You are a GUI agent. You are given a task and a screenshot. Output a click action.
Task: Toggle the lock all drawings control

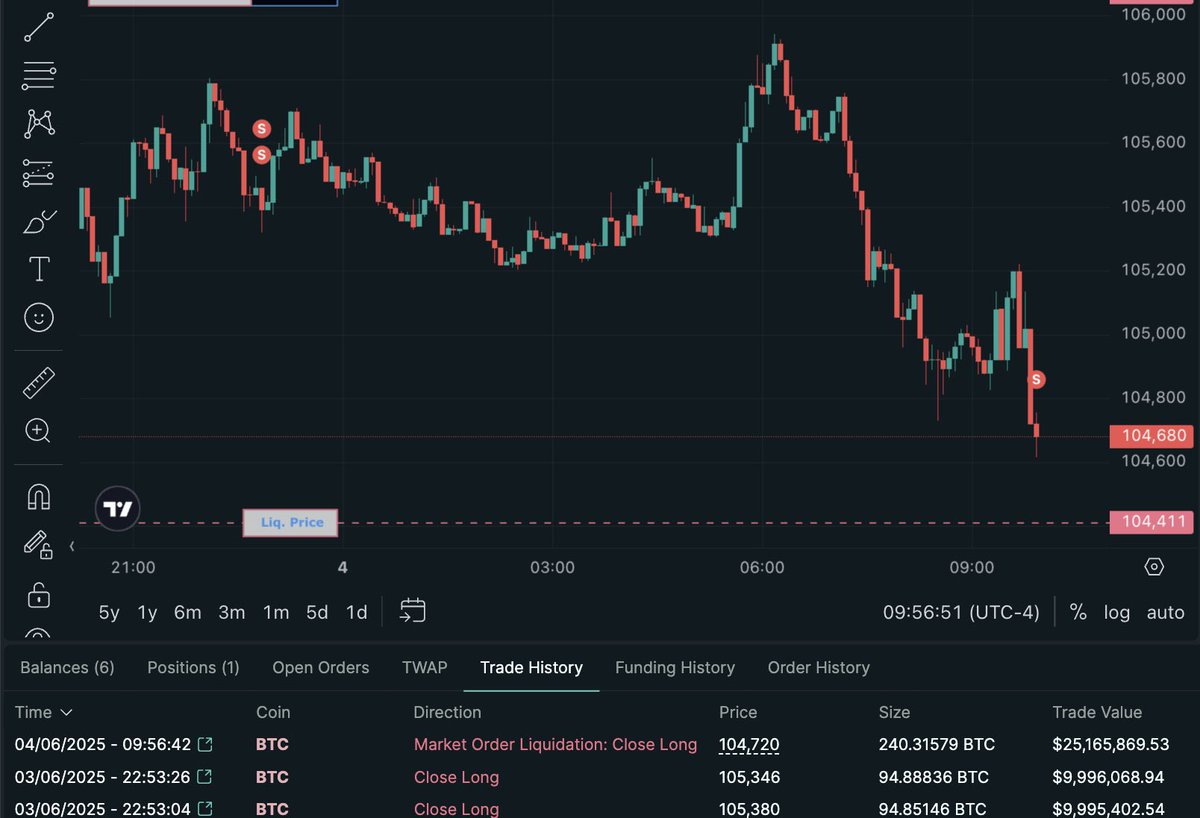38,595
